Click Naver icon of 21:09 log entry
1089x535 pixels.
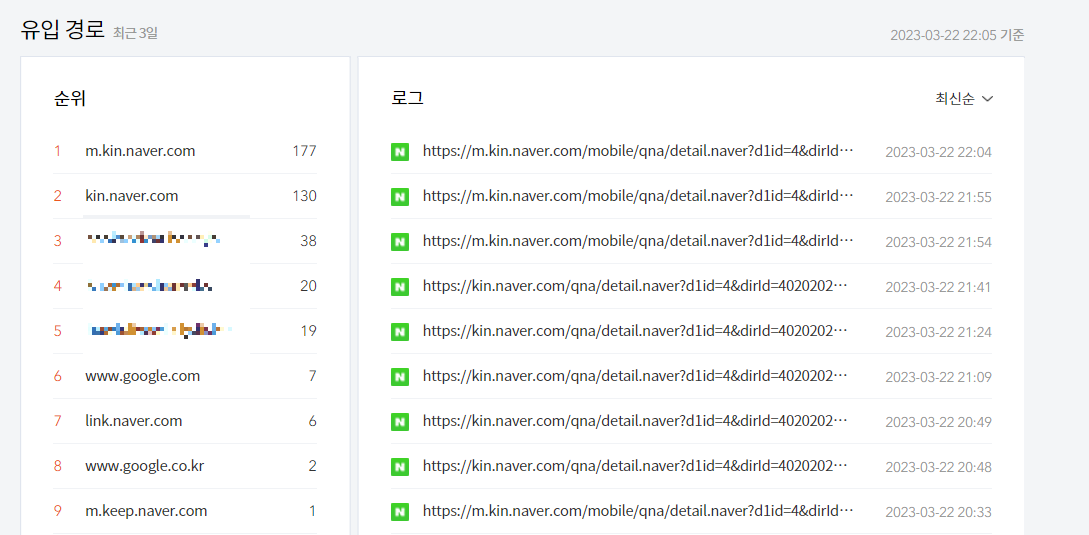point(399,377)
